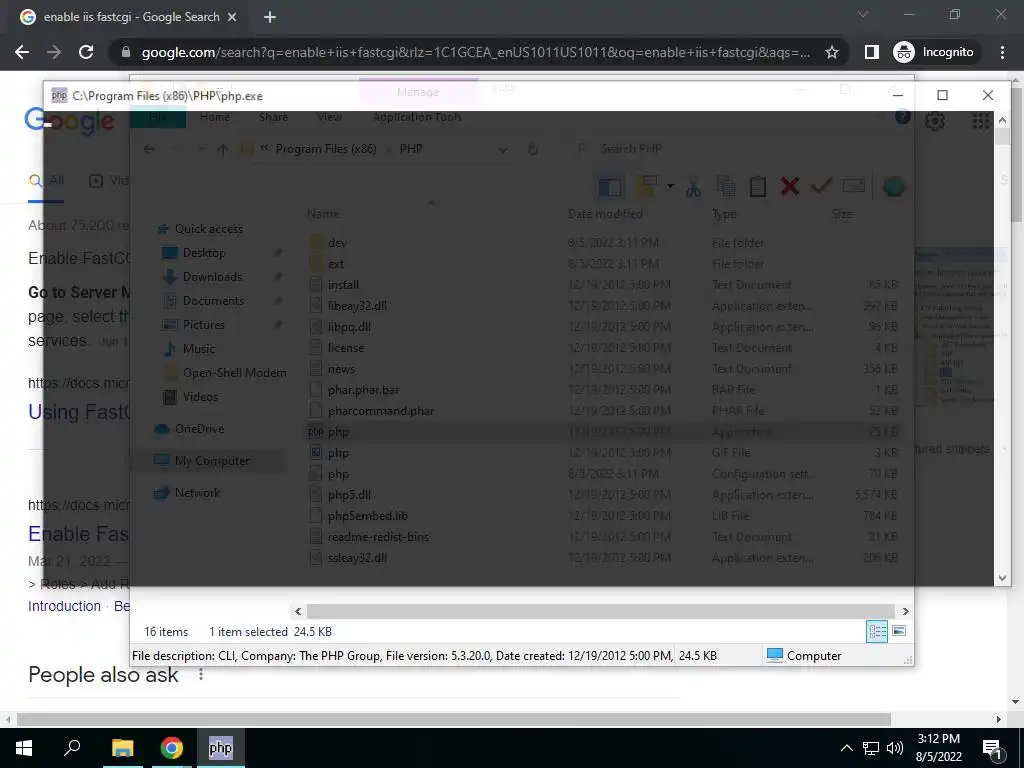Select the libeay32.dll file row

pos(604,306)
